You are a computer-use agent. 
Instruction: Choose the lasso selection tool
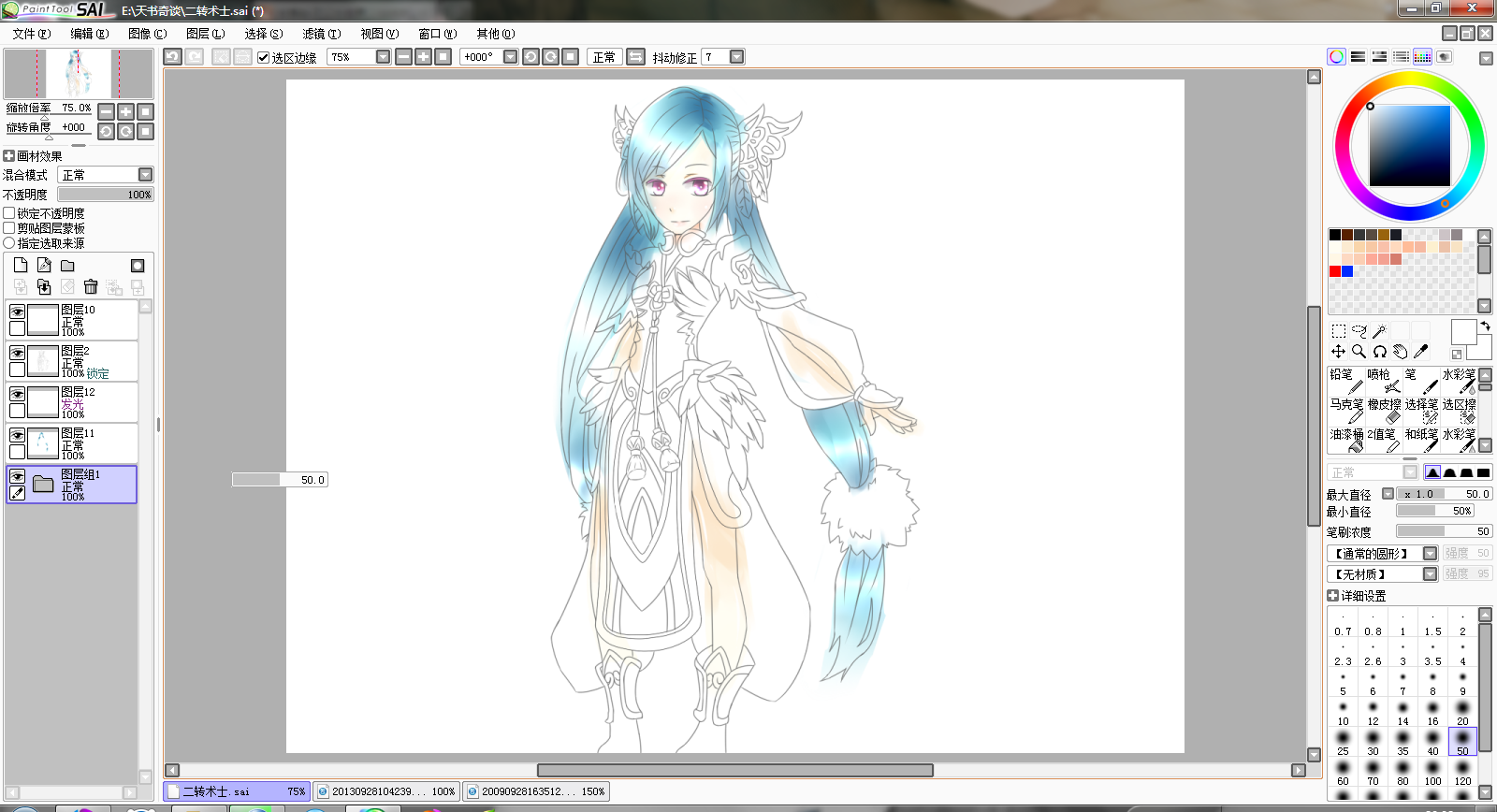1359,331
